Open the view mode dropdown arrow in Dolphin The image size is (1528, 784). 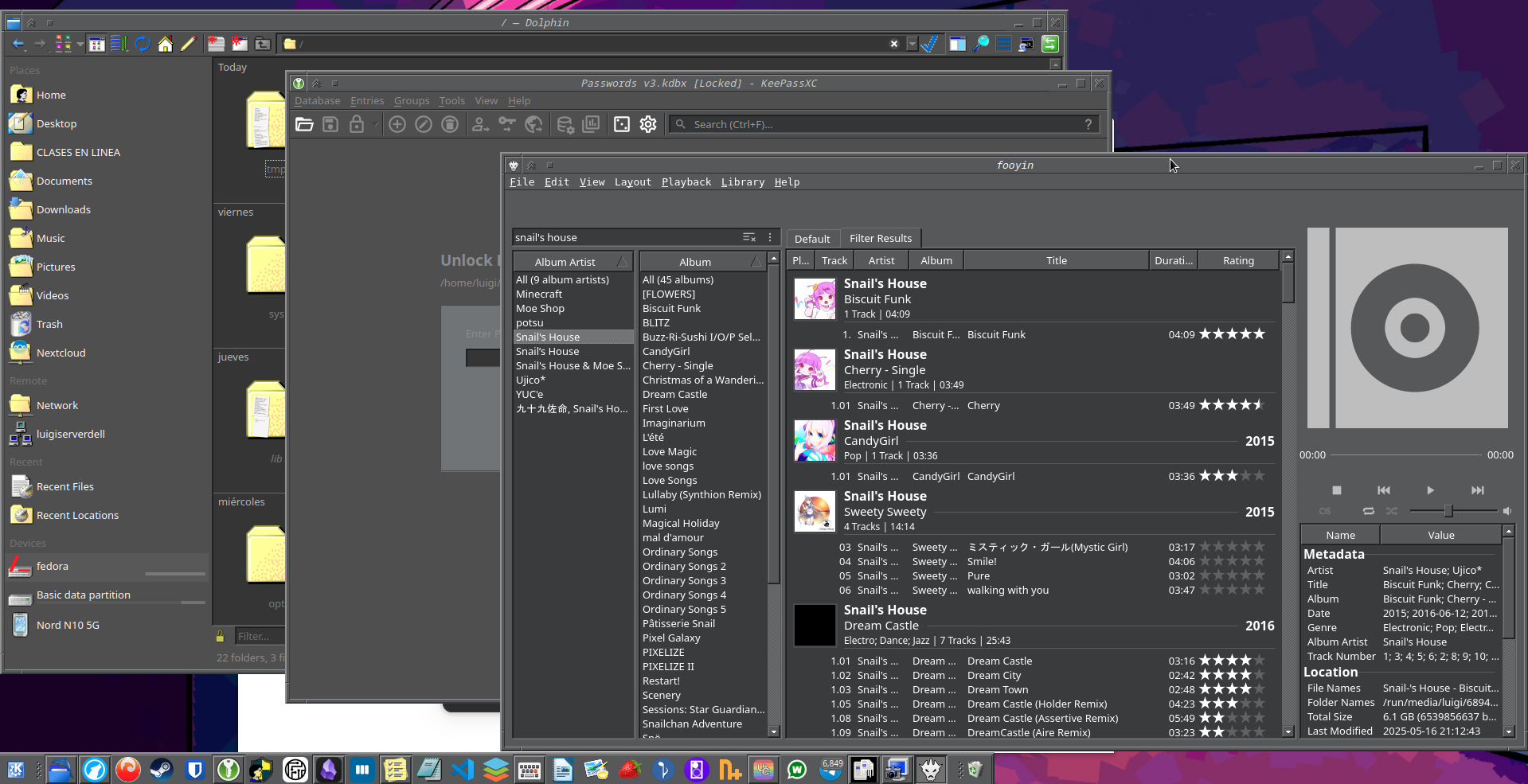pos(80,45)
